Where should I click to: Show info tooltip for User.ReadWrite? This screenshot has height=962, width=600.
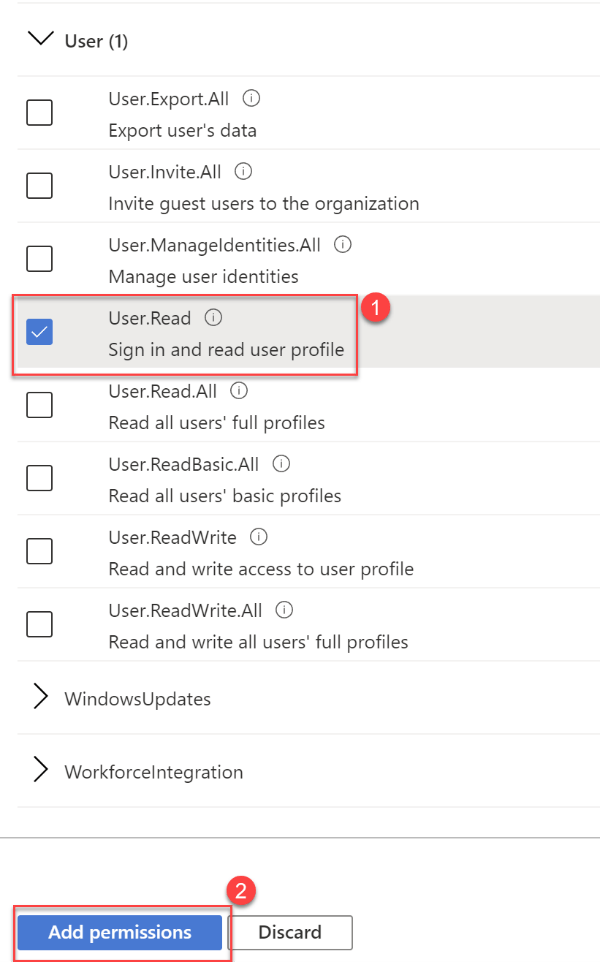click(259, 537)
